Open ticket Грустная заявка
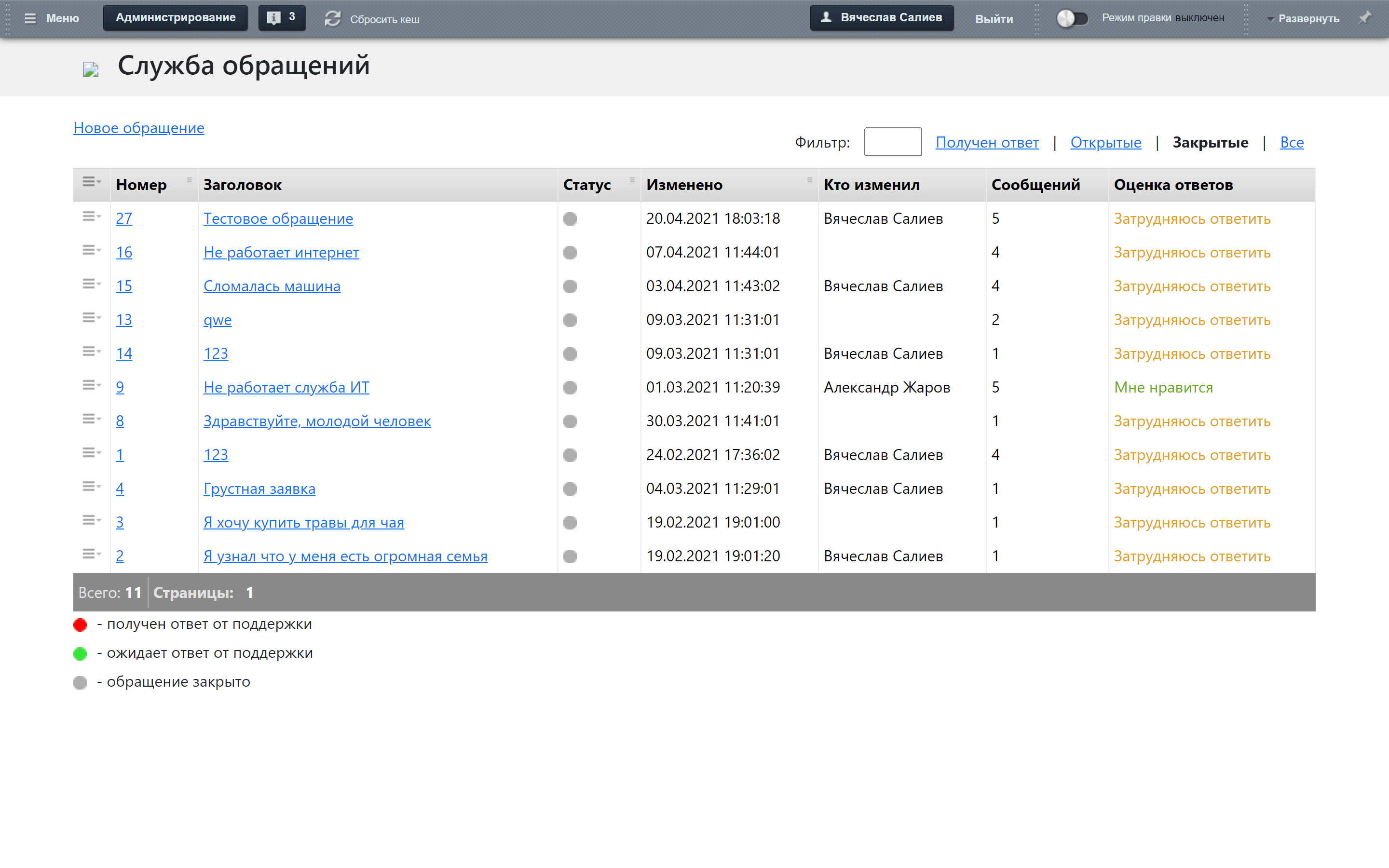 click(x=259, y=489)
